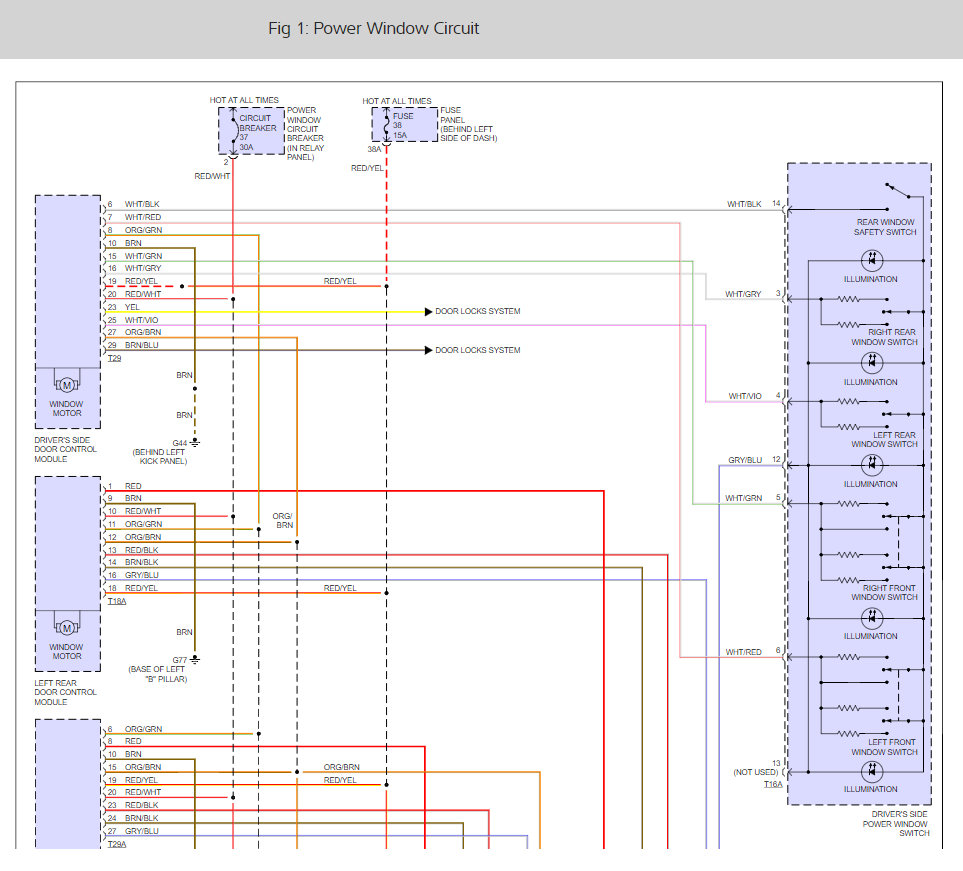This screenshot has width=963, height=871.
Task: Click the illumination LED beside the not used pin 13
Action: coord(870,771)
